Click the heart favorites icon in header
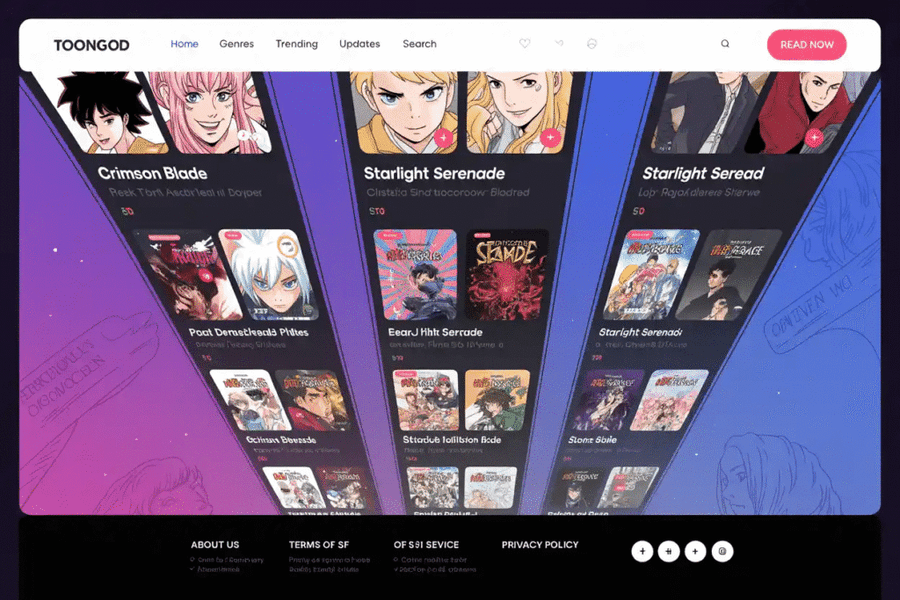The width and height of the screenshot is (900, 600). (x=525, y=44)
